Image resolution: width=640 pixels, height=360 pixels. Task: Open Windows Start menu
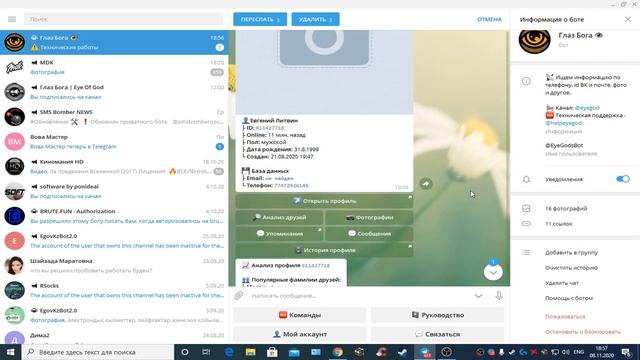pyautogui.click(x=11, y=352)
